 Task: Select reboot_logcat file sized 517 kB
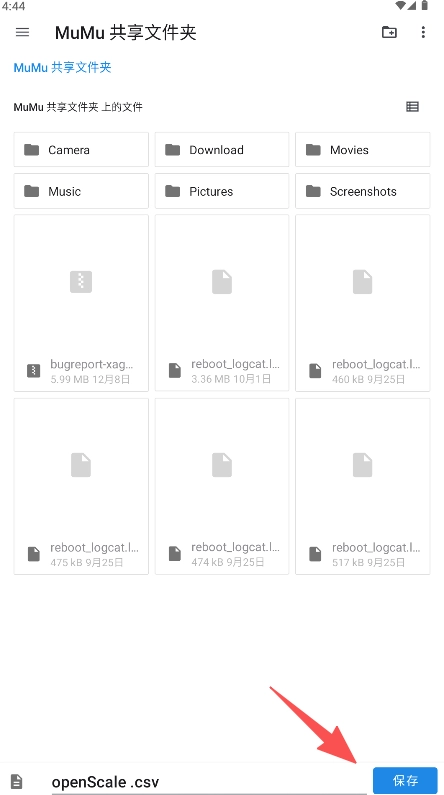(363, 486)
